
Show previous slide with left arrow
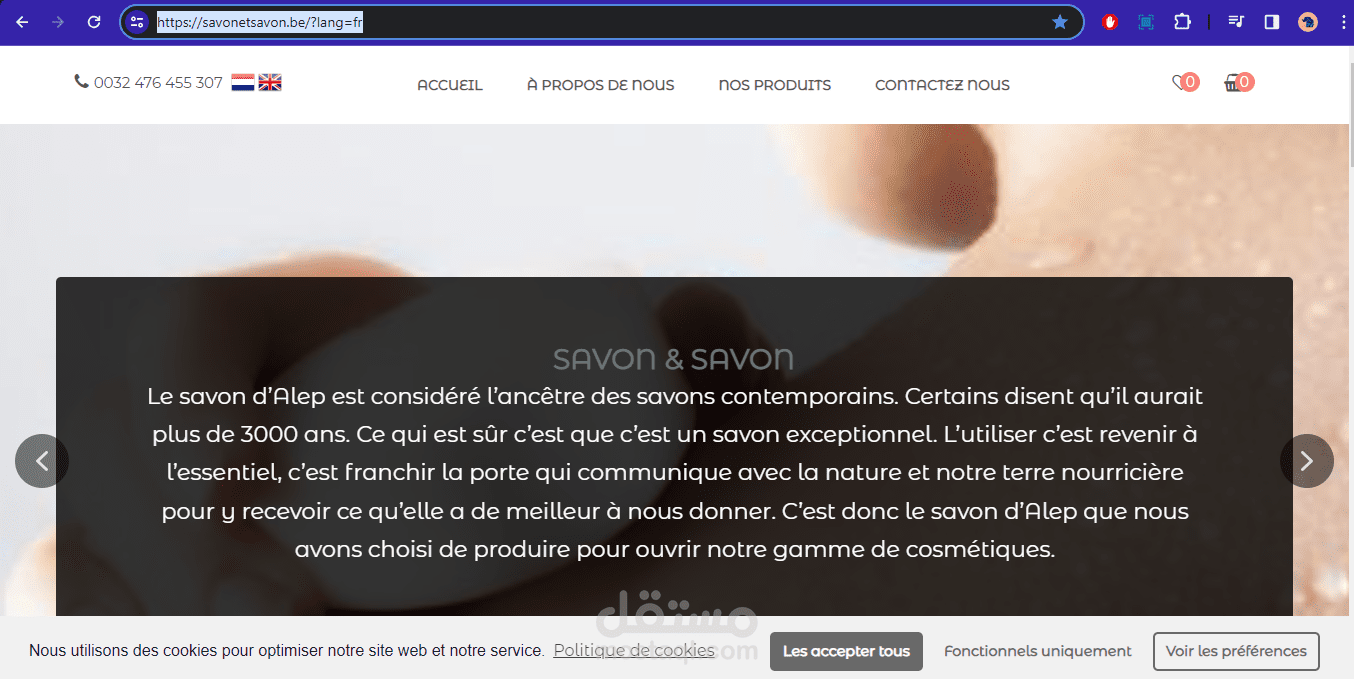click(x=42, y=461)
